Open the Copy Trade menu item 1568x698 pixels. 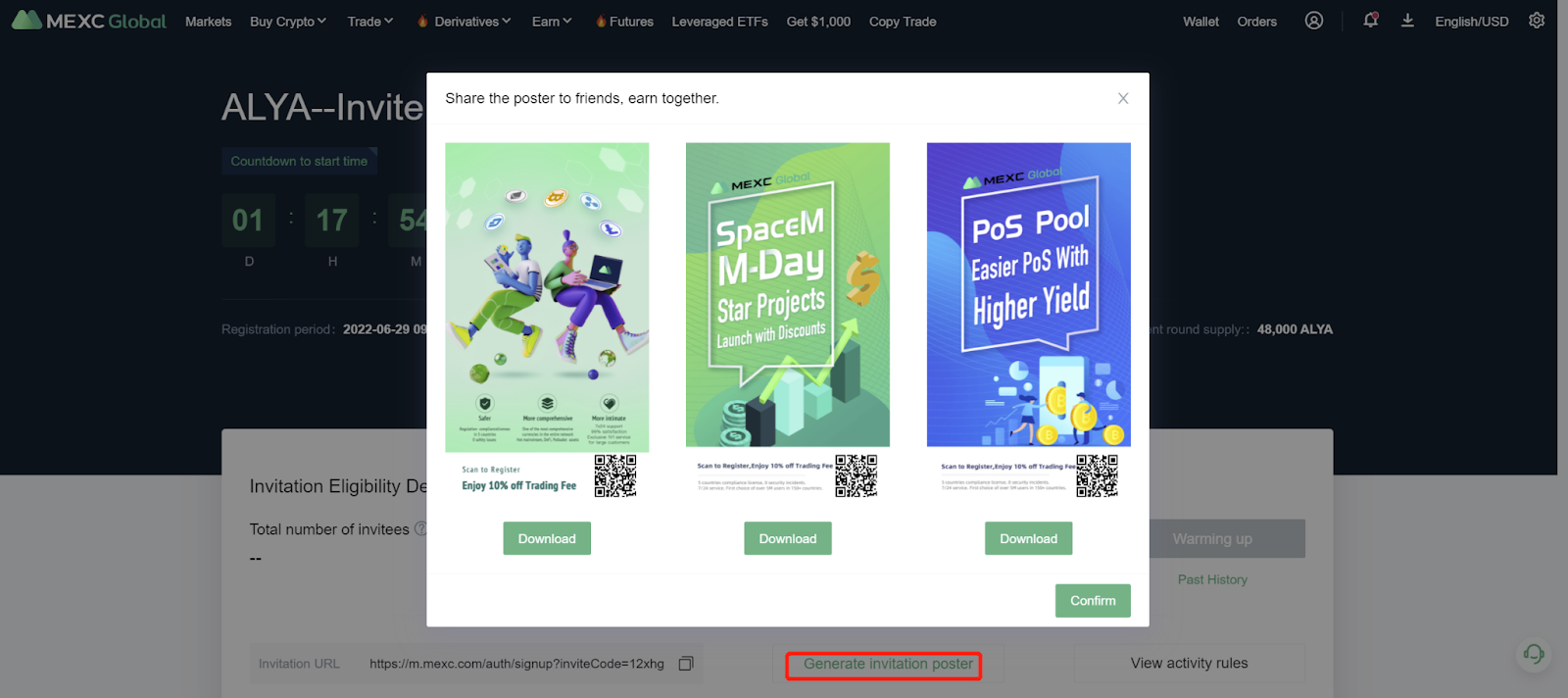click(x=903, y=22)
